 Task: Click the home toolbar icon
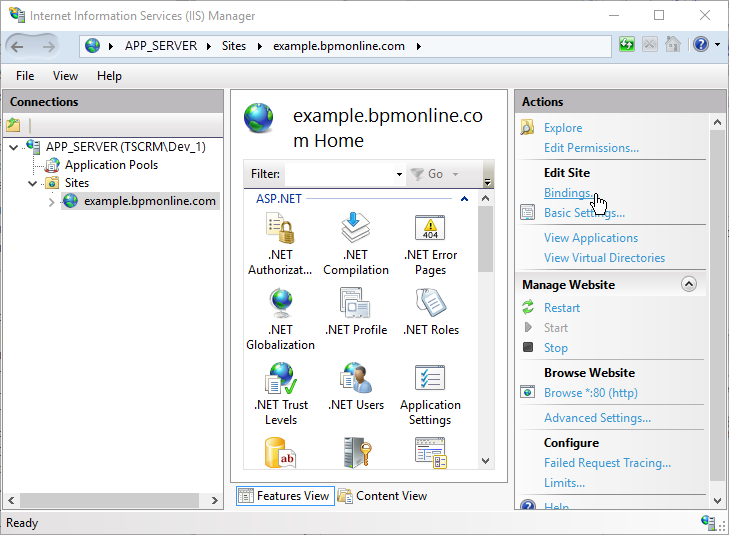pyautogui.click(x=673, y=45)
